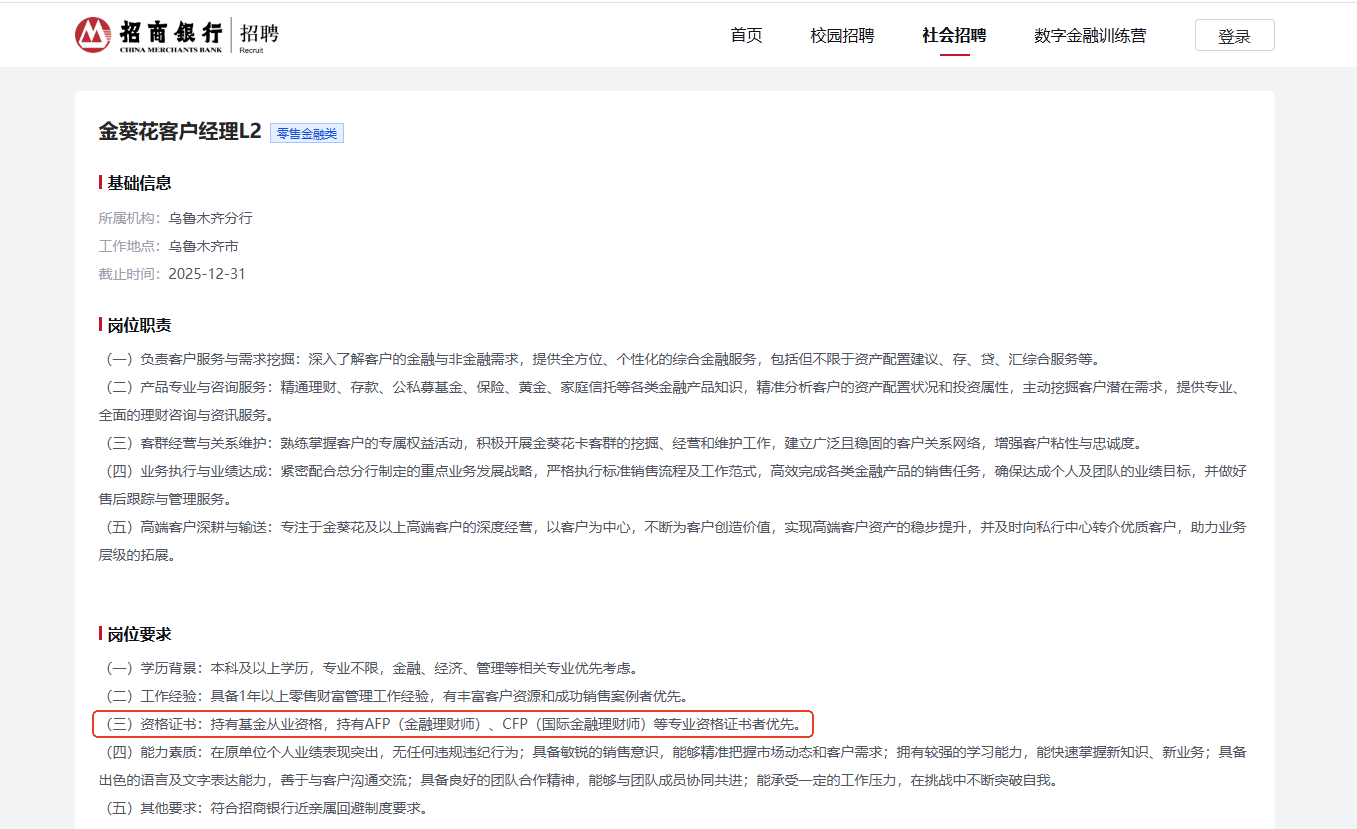Click the 岗位职责 section heading
This screenshot has width=1357, height=829.
click(139, 325)
